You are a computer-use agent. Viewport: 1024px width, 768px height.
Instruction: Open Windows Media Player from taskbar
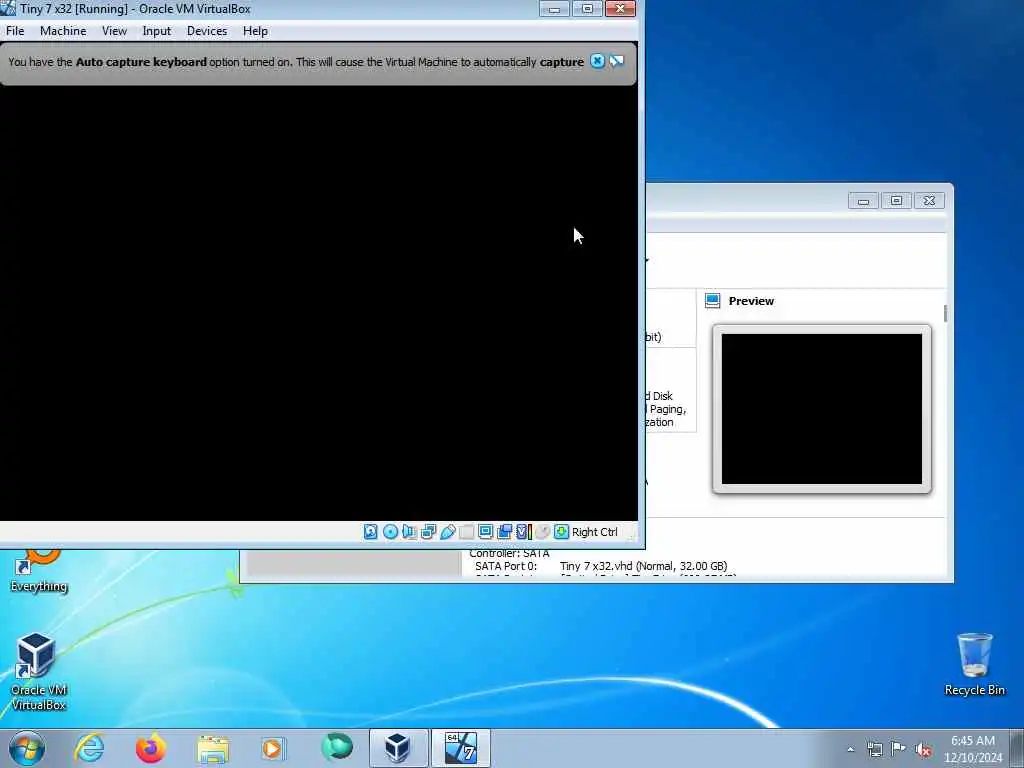click(x=274, y=748)
